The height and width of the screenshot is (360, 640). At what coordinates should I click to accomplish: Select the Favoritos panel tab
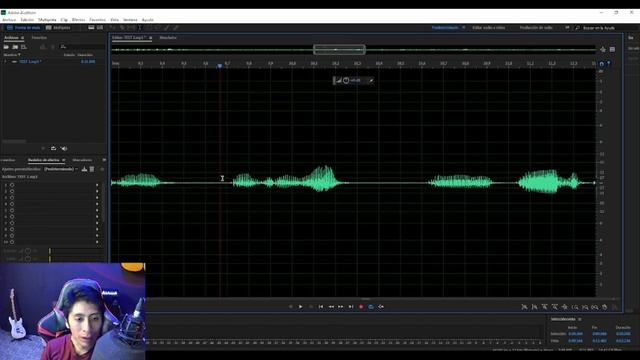click(x=39, y=38)
